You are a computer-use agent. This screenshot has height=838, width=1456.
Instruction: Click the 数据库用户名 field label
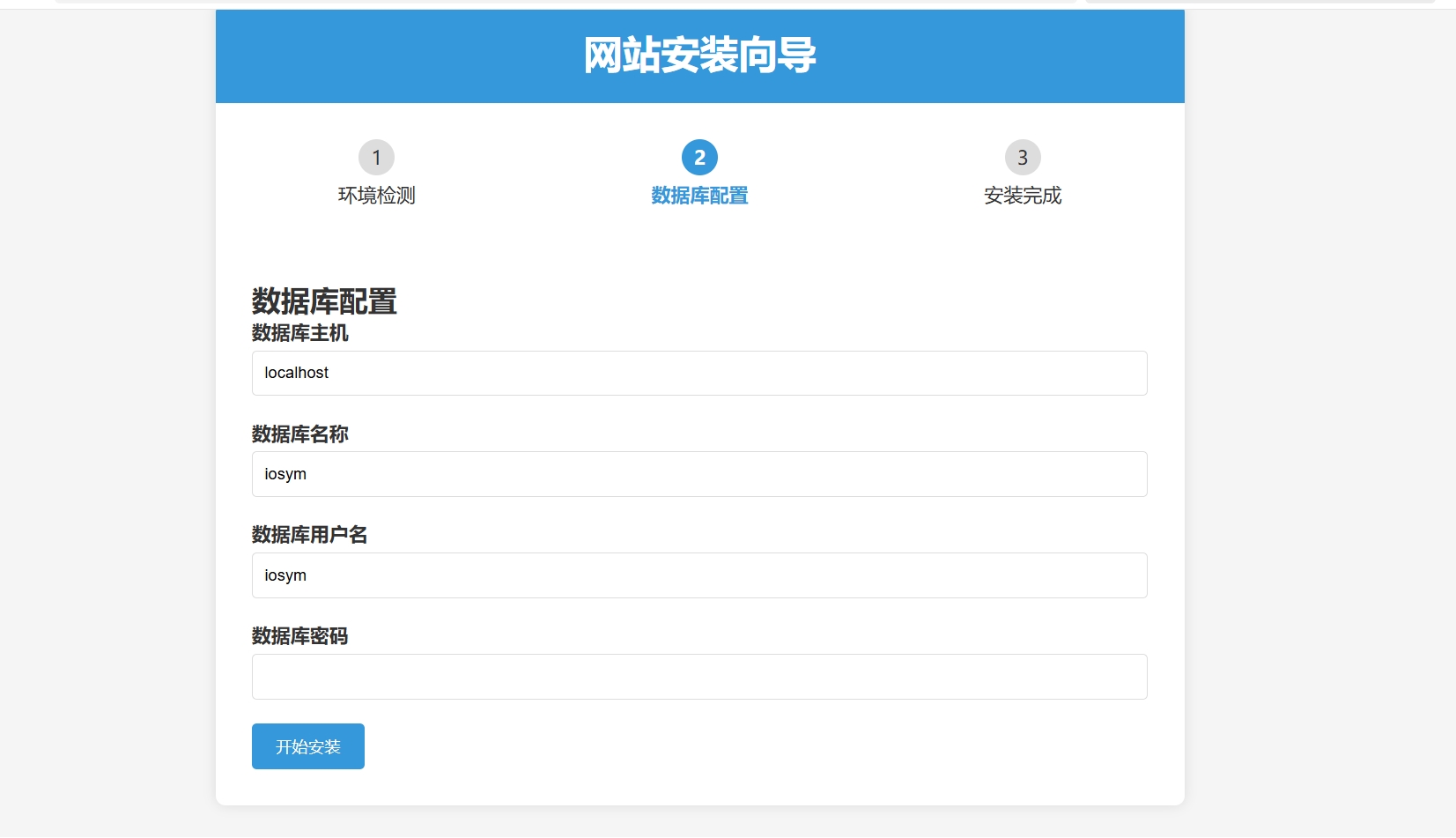click(307, 535)
